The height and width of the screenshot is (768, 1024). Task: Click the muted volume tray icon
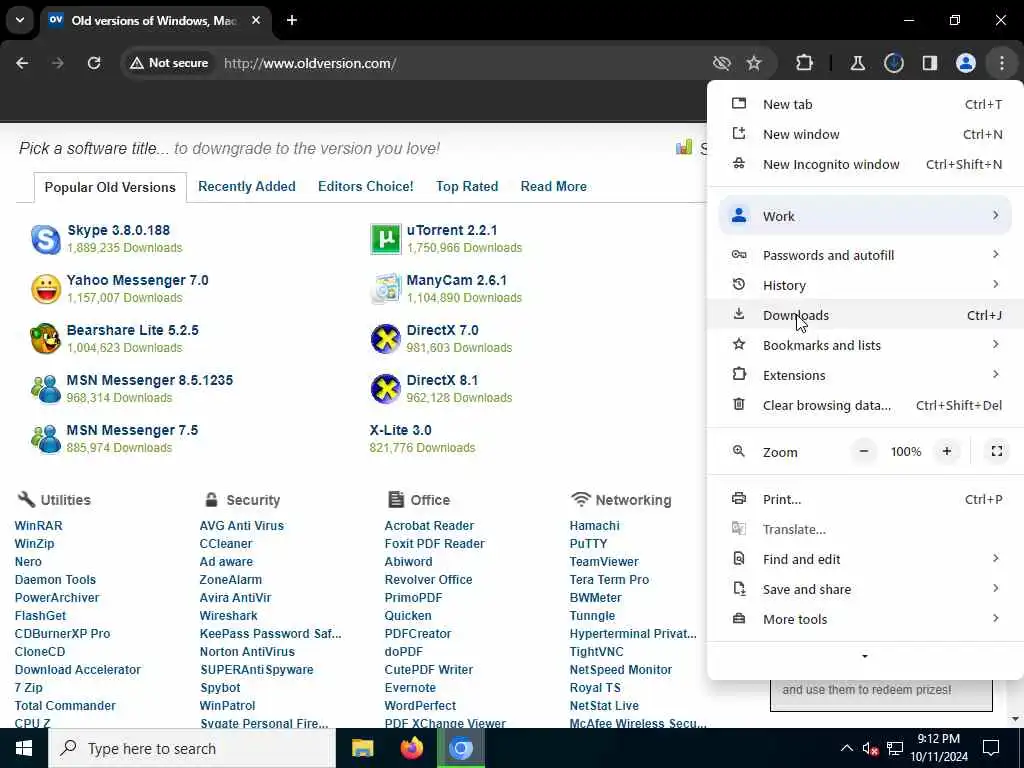(869, 748)
